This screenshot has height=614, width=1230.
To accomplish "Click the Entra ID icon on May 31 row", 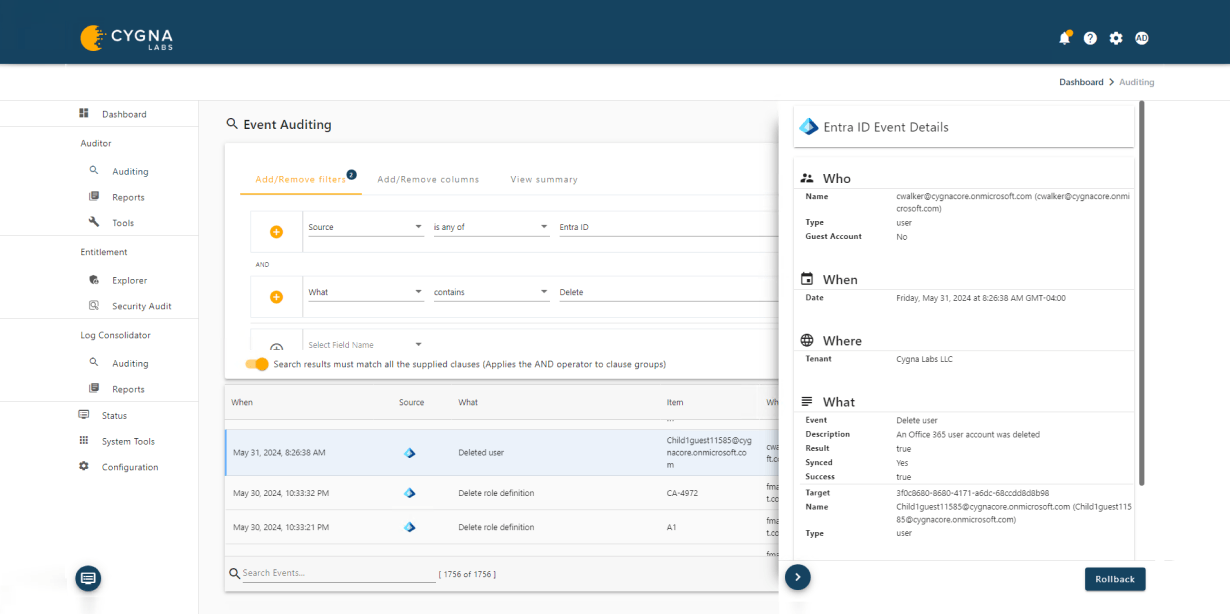I will tap(409, 452).
